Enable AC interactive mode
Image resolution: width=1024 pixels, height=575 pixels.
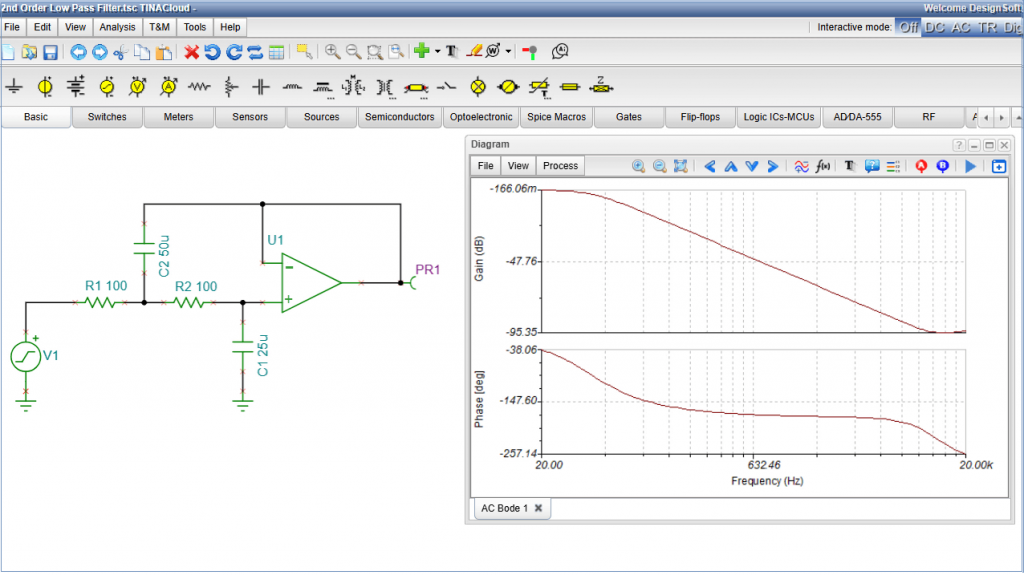(x=960, y=27)
